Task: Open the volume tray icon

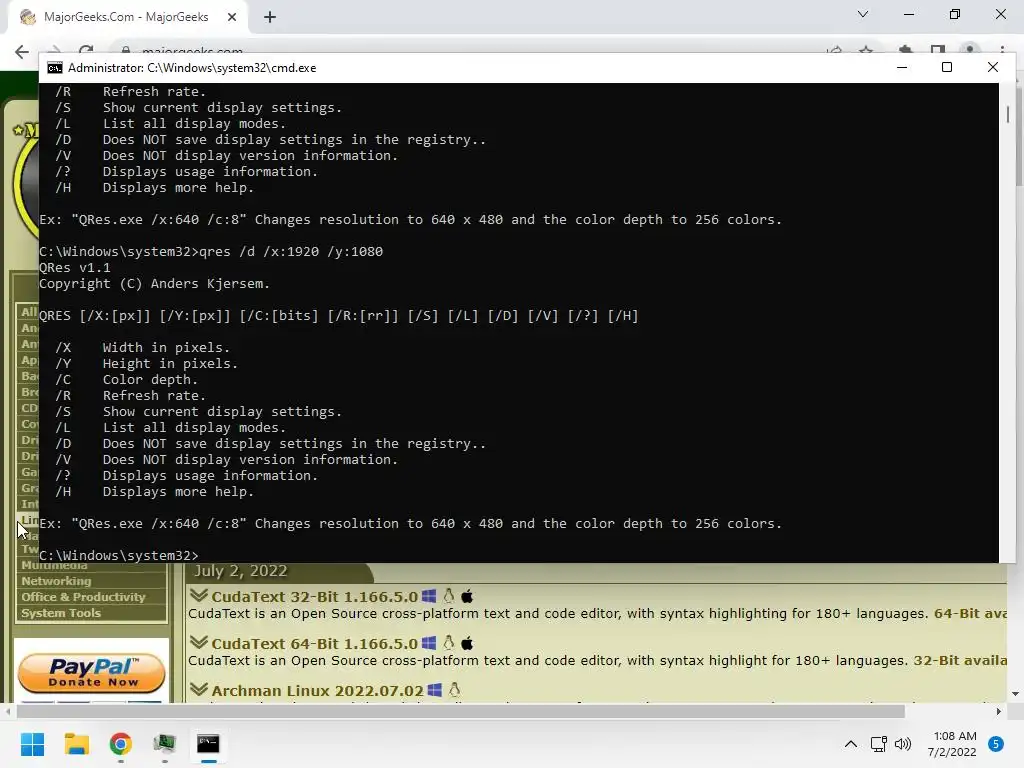Action: 903,744
